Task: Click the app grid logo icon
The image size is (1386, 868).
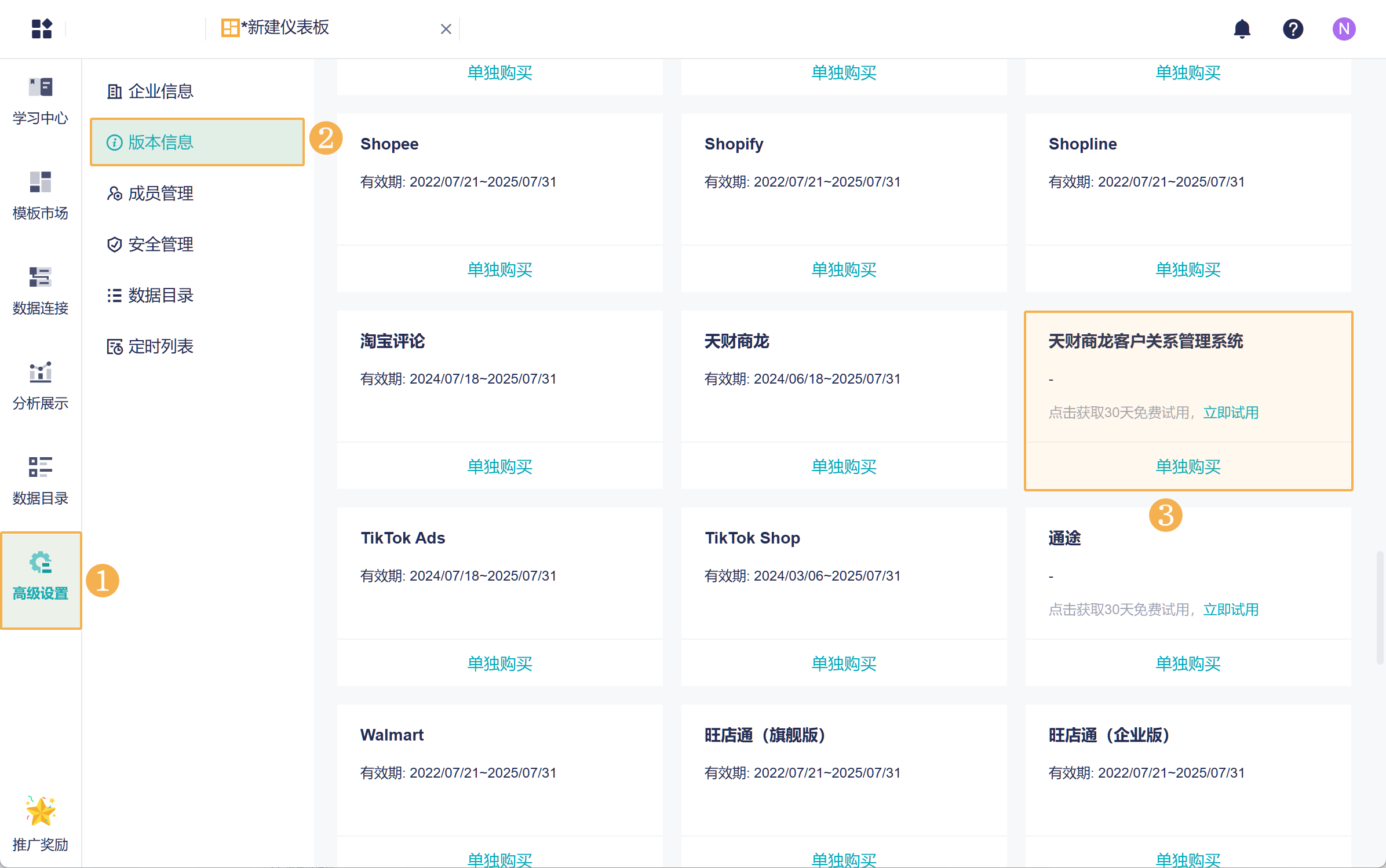Action: click(42, 28)
